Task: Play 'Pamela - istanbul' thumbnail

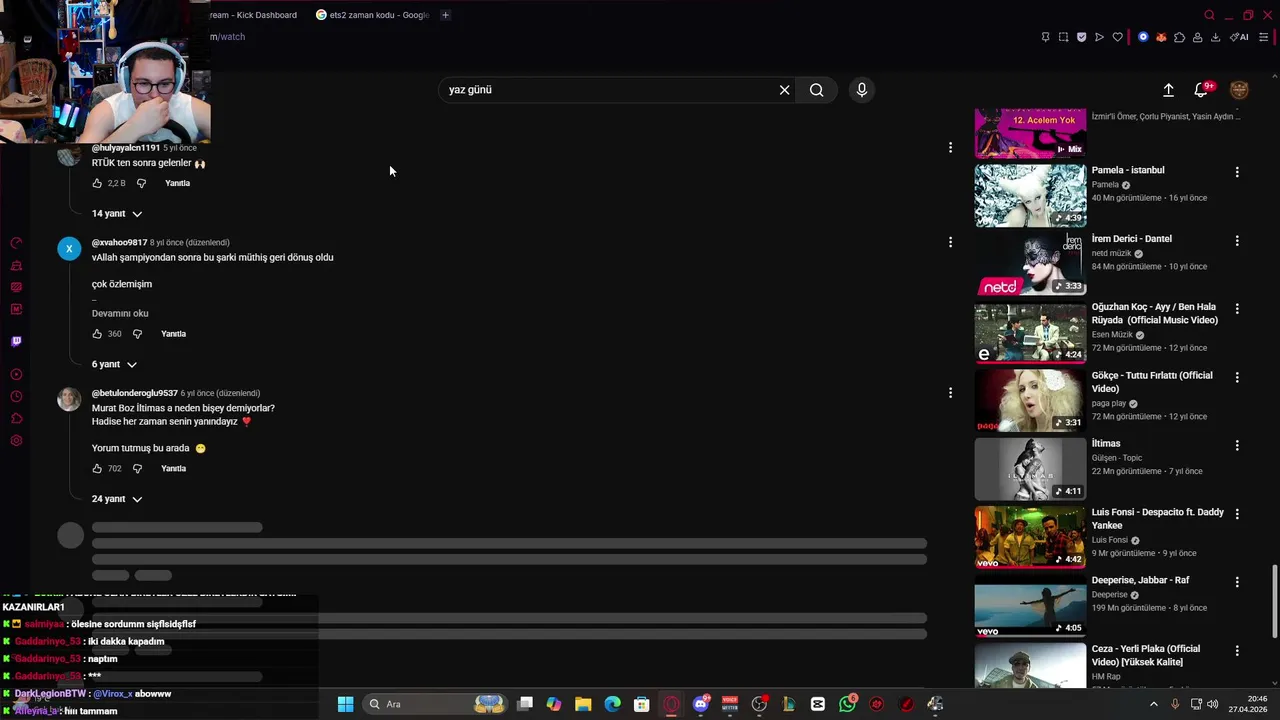Action: pos(1030,196)
